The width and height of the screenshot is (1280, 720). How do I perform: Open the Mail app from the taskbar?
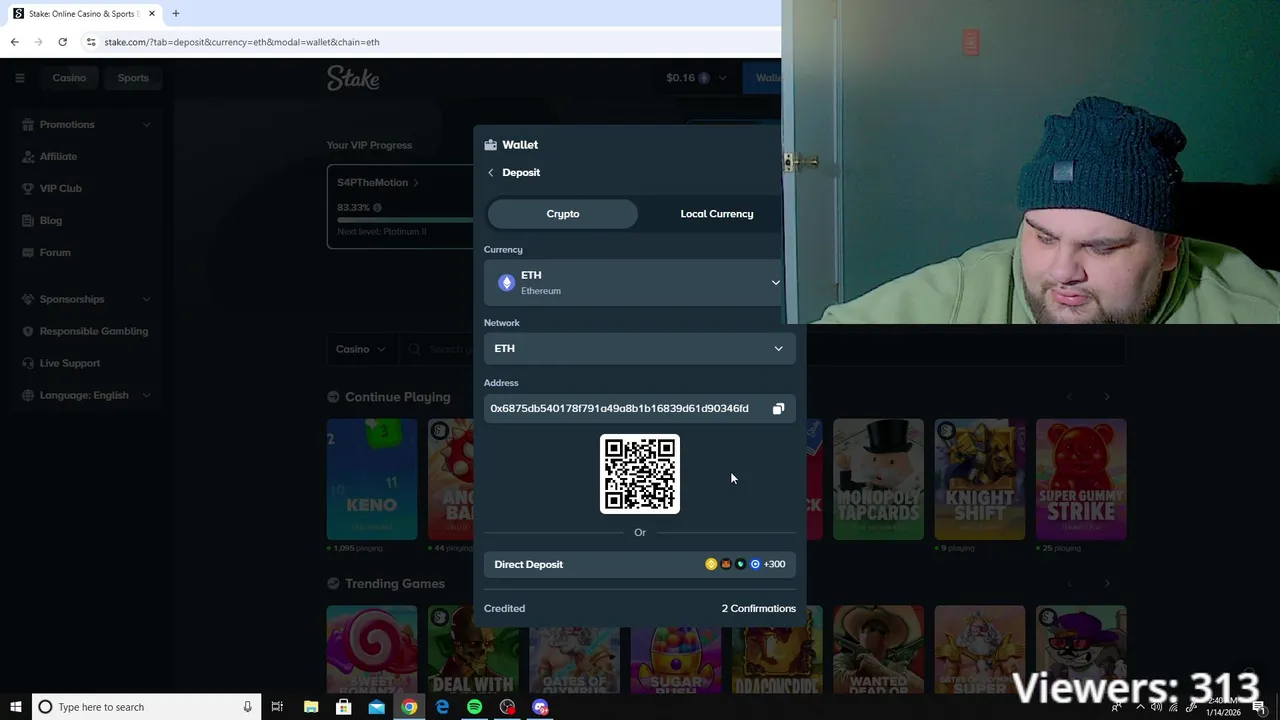[x=376, y=707]
